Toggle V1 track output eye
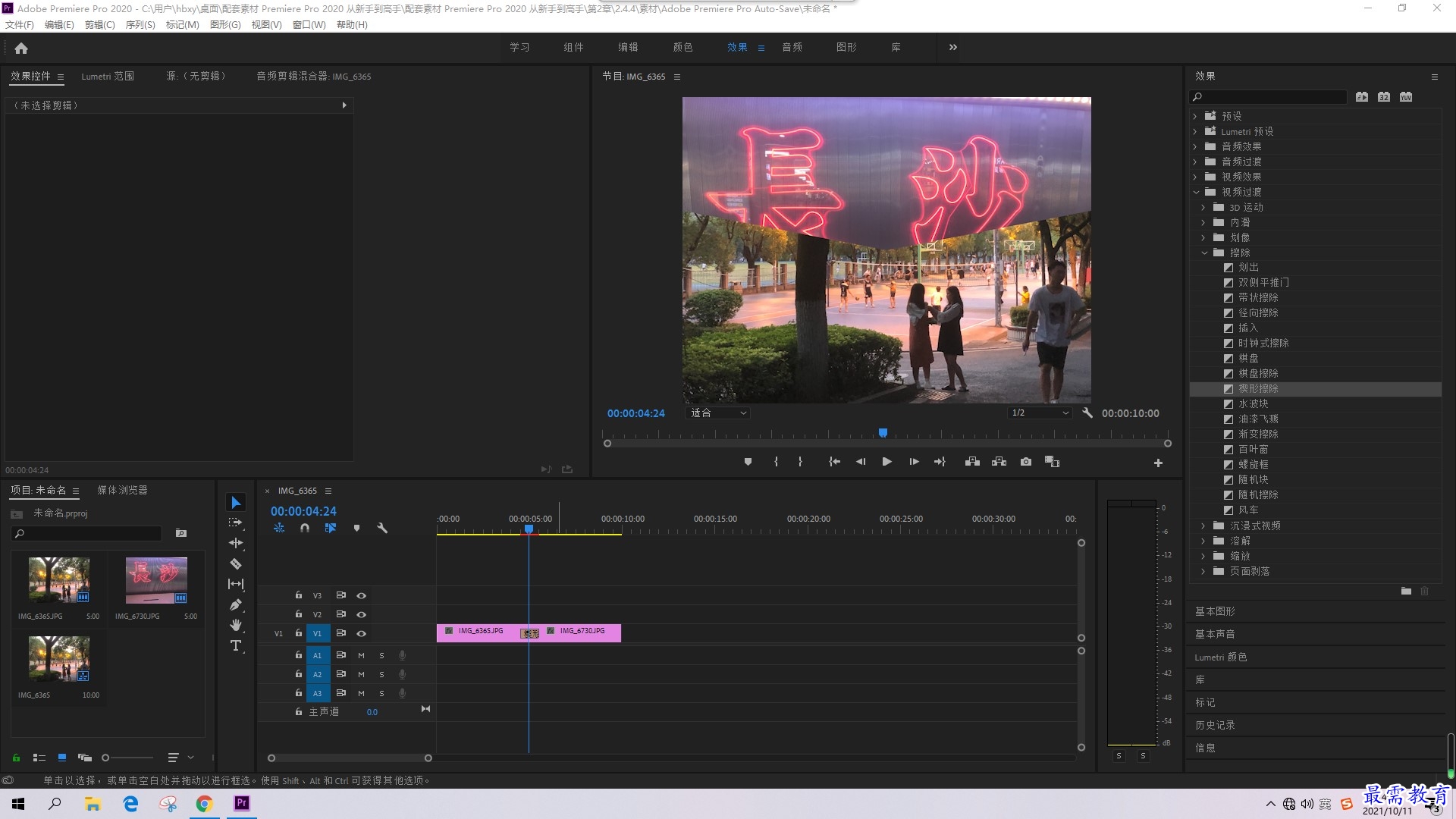 tap(362, 634)
